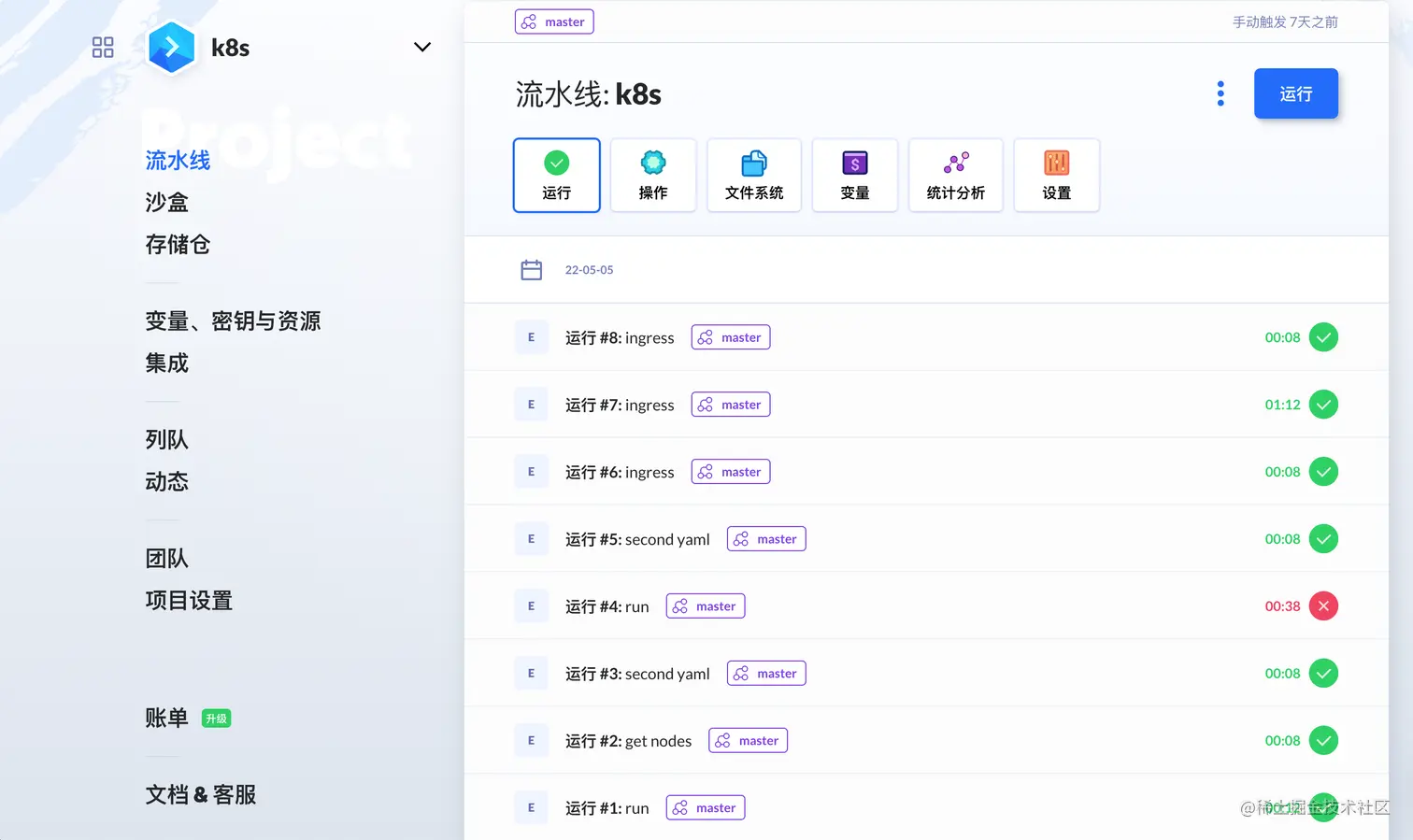Open the apps grid icon in top-left corner
This screenshot has width=1413, height=840.
click(x=103, y=47)
